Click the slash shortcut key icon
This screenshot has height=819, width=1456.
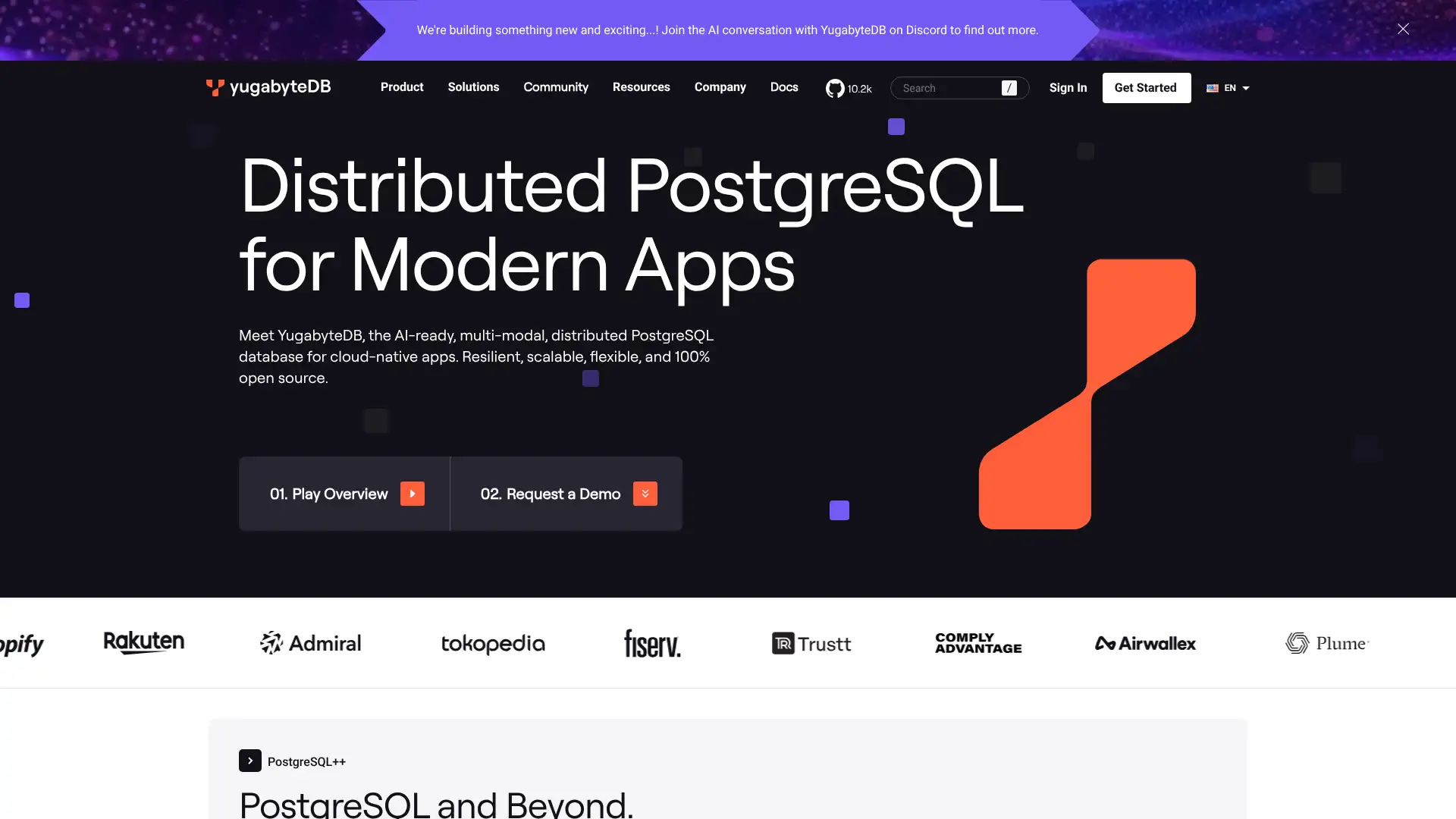(1009, 88)
